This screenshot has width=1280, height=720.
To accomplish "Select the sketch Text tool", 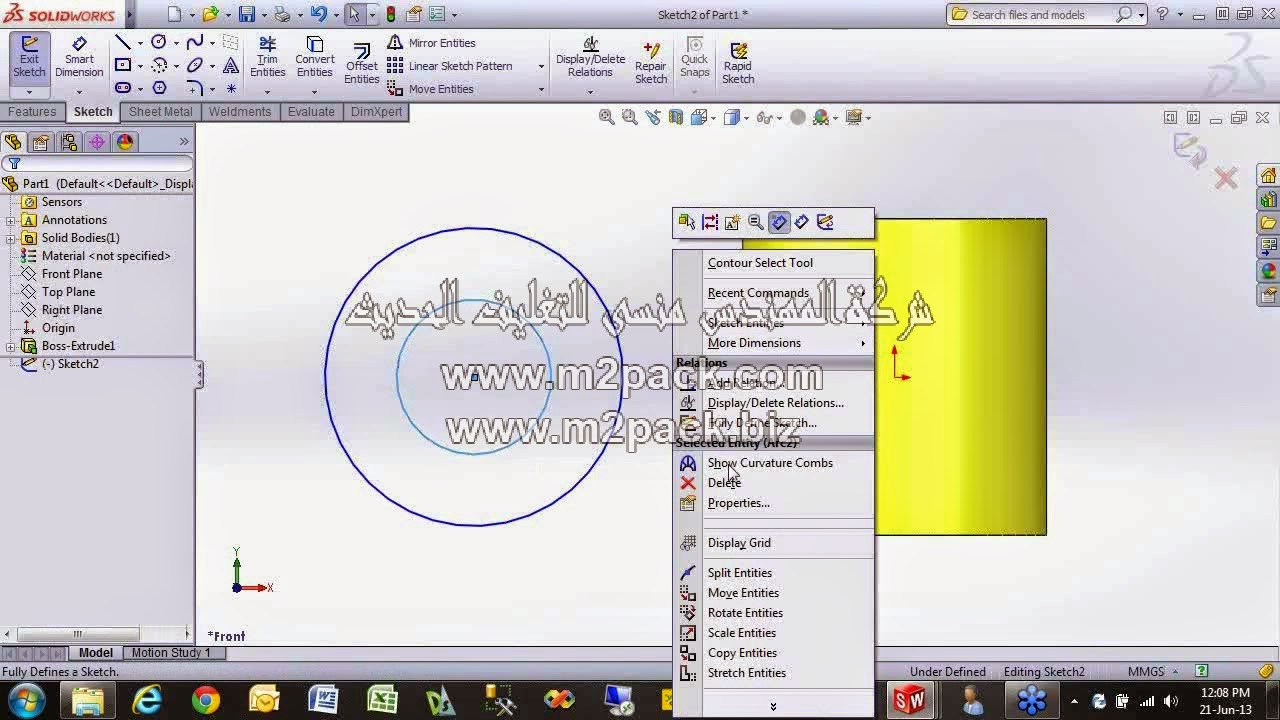I will (x=231, y=65).
